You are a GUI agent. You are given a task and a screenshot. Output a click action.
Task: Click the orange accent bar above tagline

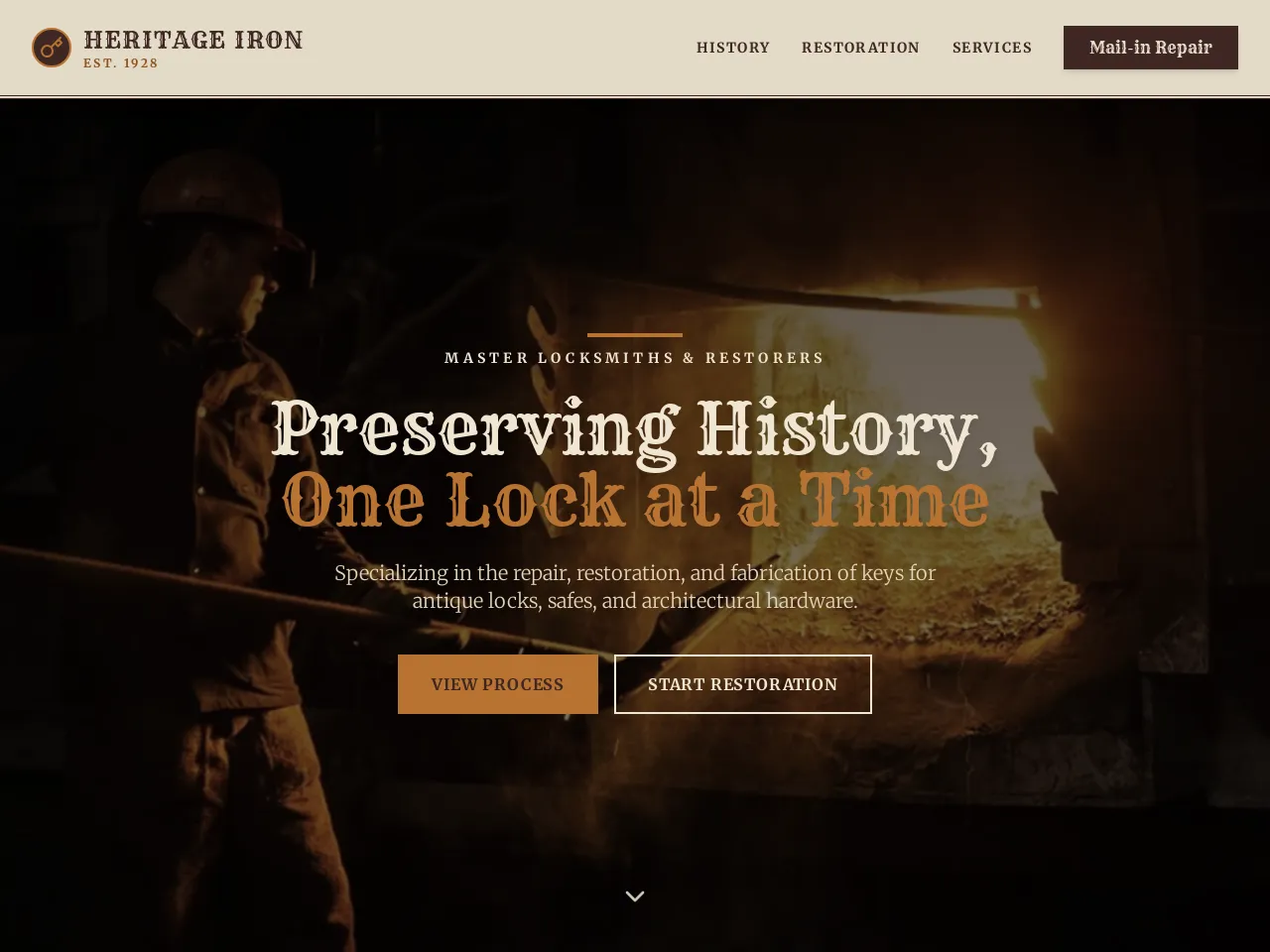(x=635, y=335)
